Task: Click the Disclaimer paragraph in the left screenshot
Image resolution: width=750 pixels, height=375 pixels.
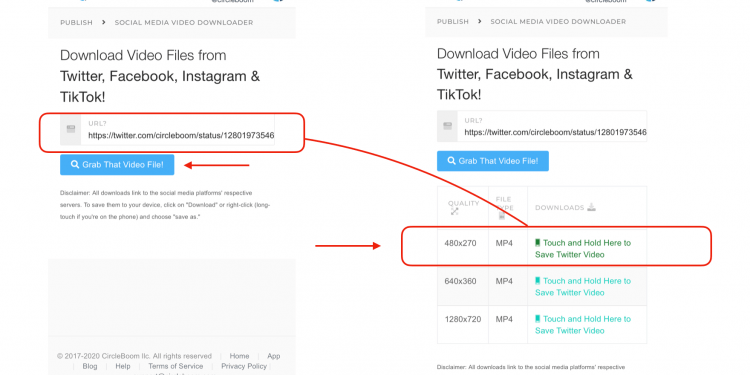Action: [165, 205]
